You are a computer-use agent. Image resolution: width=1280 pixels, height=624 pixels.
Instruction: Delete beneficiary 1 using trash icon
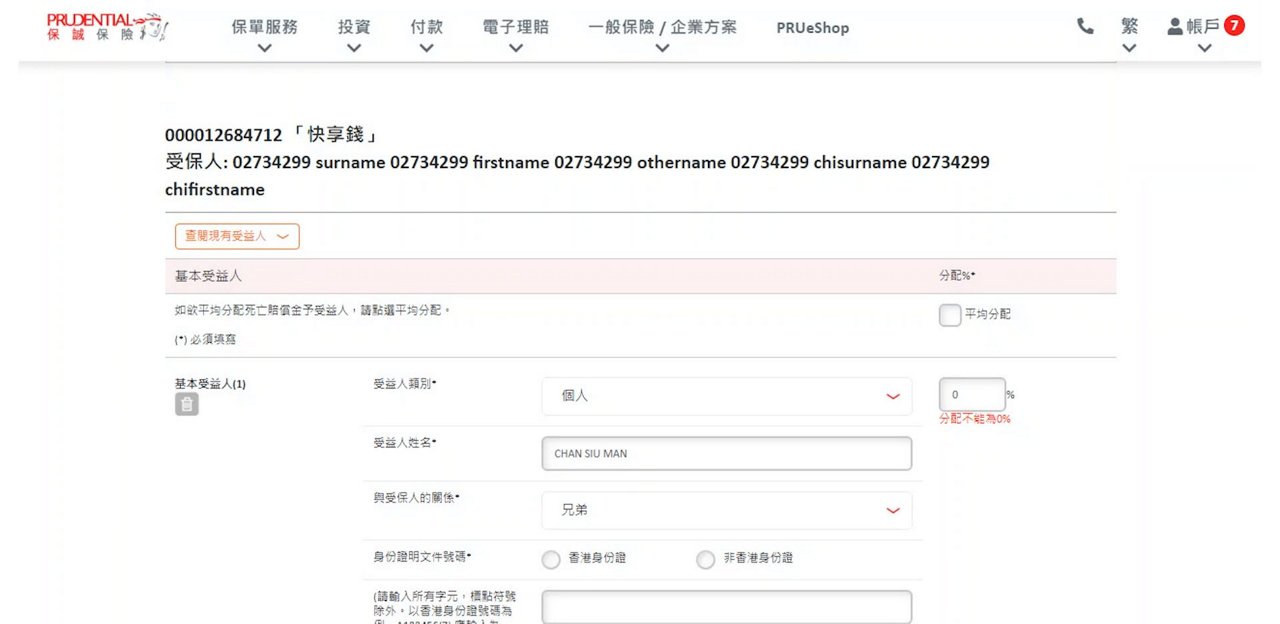(187, 404)
